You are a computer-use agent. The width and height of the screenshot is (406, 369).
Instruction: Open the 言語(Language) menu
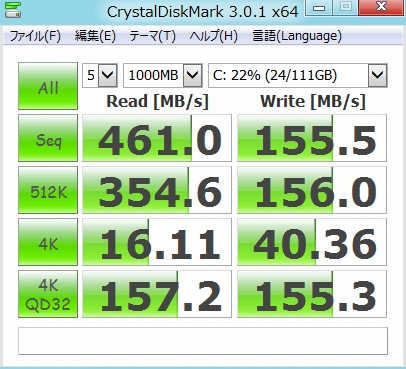pos(297,36)
